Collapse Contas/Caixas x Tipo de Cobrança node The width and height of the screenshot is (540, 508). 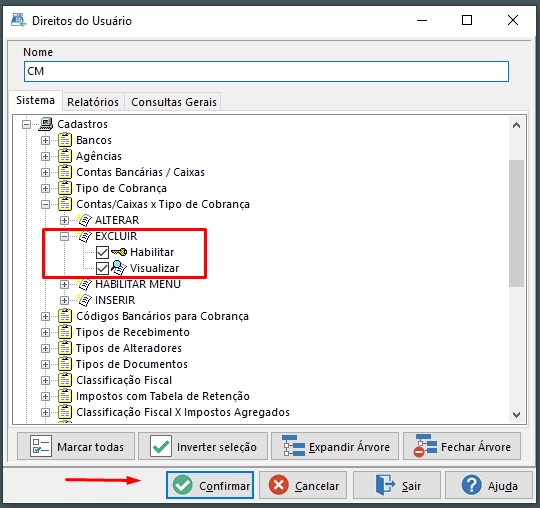tap(45, 204)
